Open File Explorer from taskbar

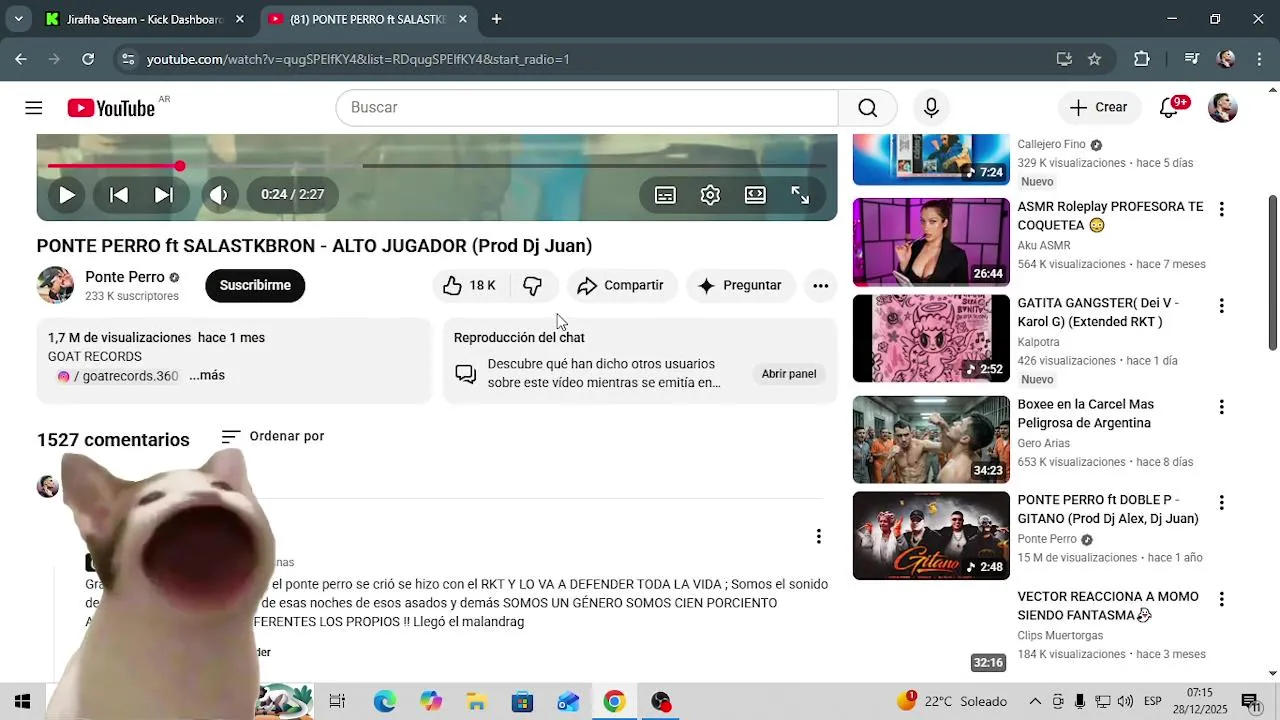476,702
